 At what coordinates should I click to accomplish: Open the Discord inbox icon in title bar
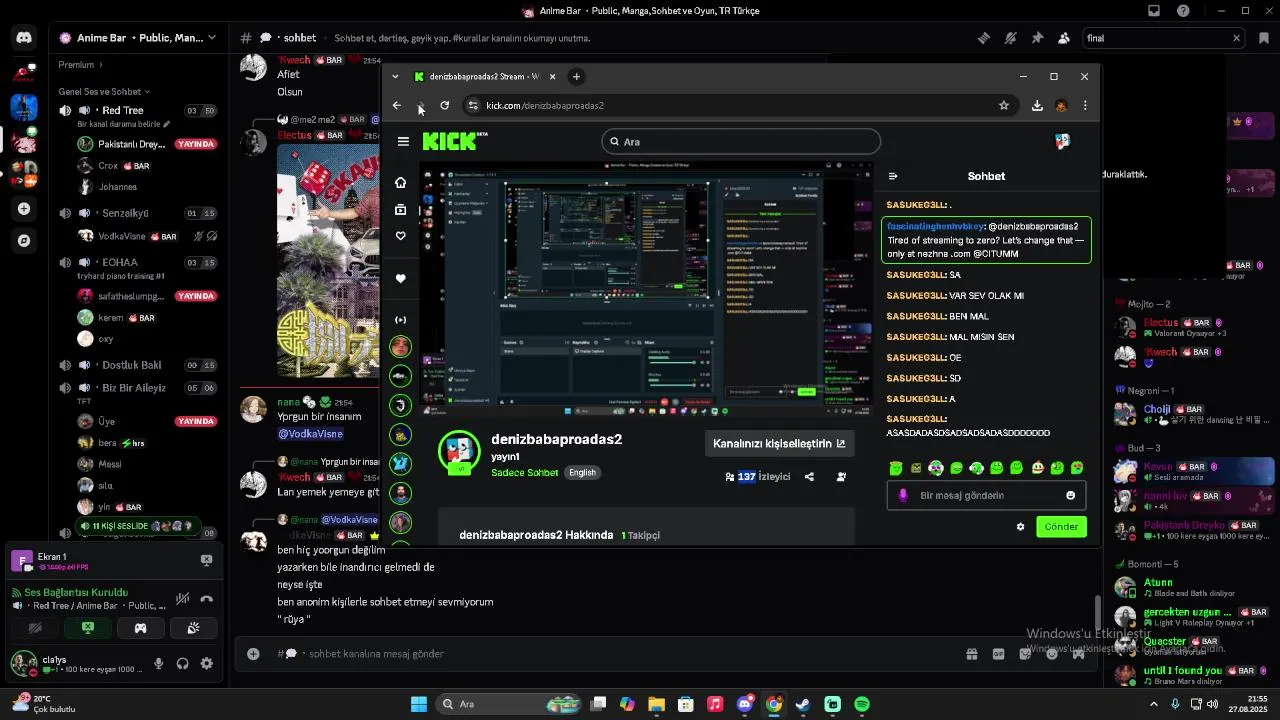pos(1154,11)
